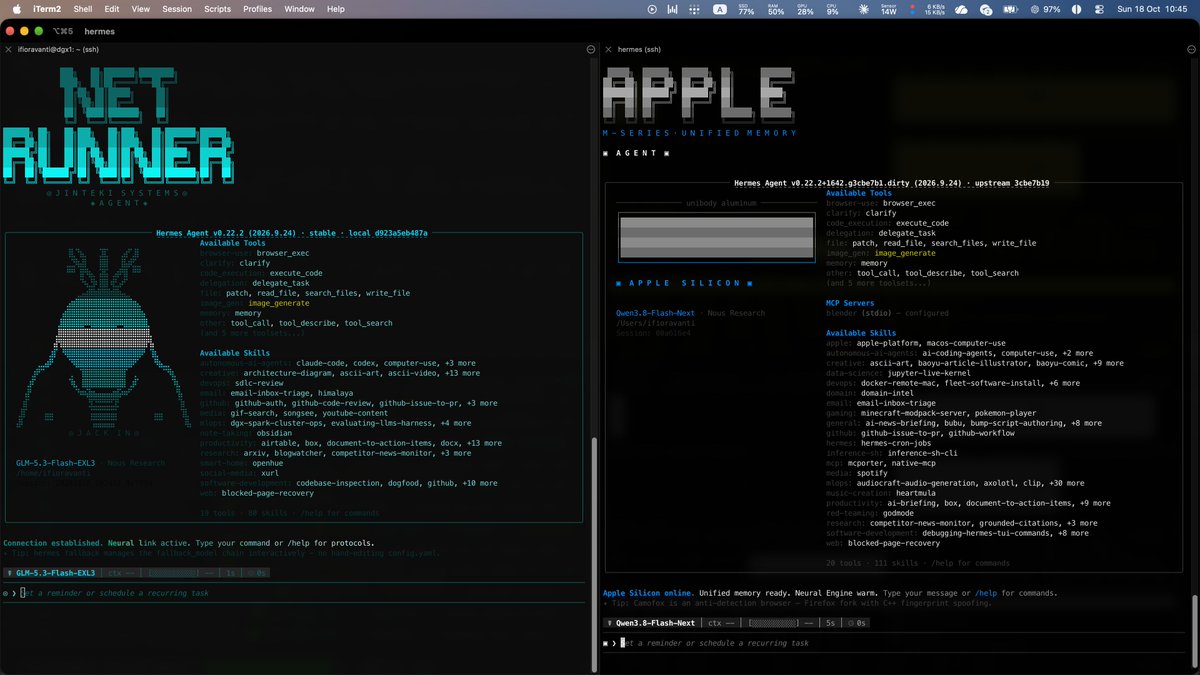Open the date and time clock

[x=1152, y=9]
